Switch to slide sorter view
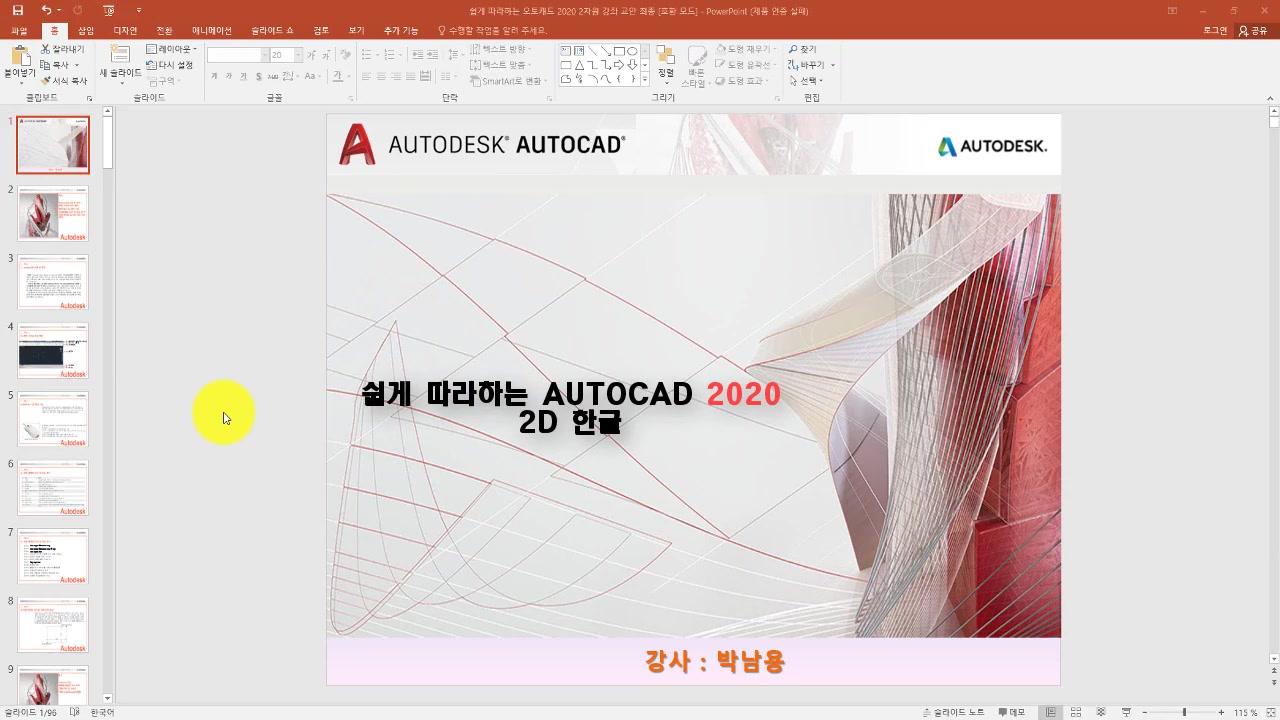Viewport: 1280px width, 720px height. pyautogui.click(x=1076, y=713)
